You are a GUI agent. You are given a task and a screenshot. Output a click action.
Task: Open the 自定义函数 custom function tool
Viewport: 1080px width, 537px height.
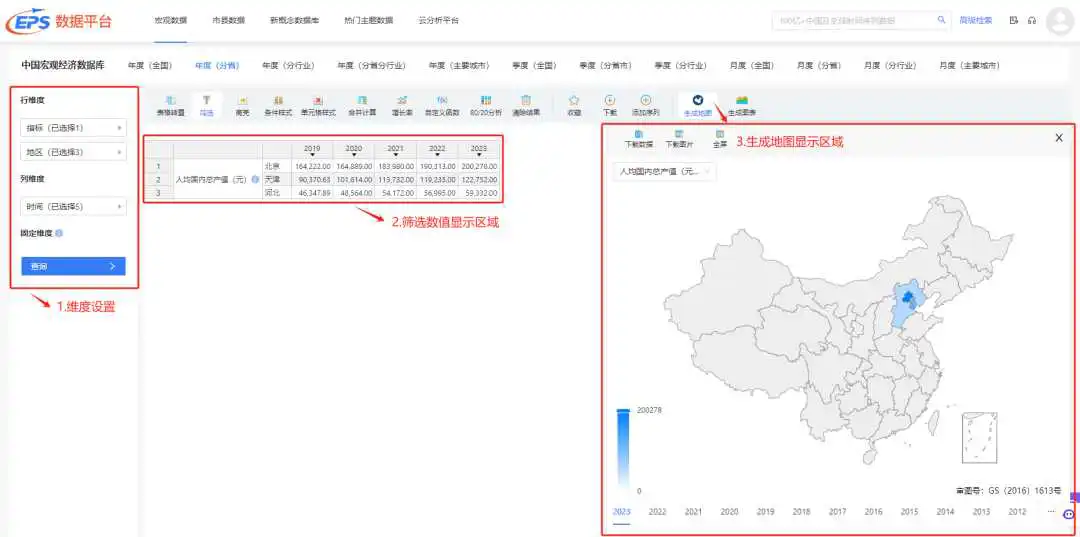click(x=442, y=105)
